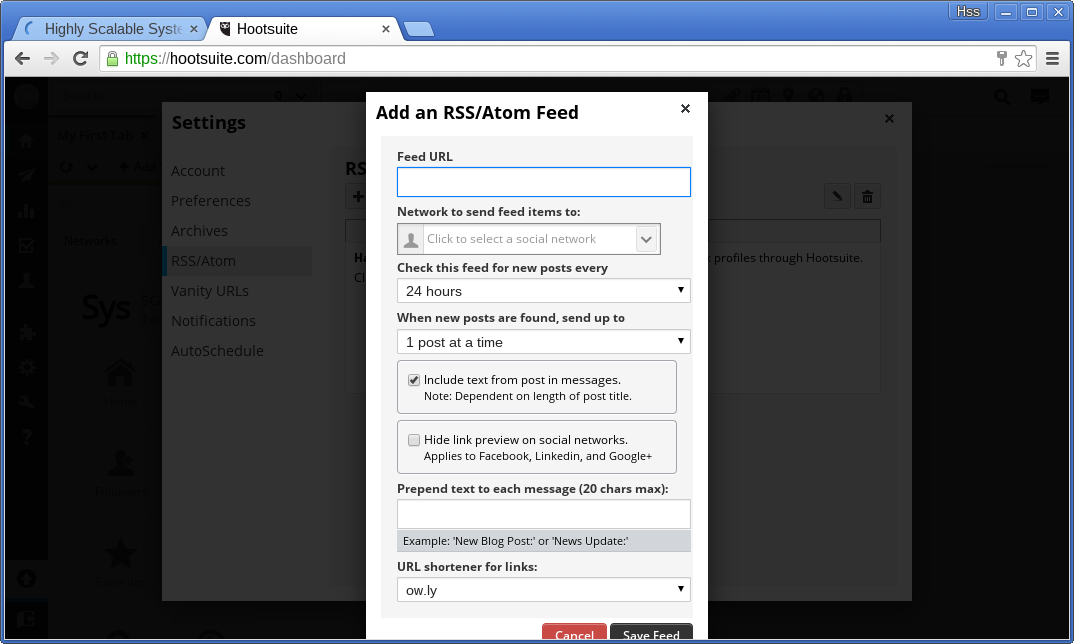This screenshot has width=1074, height=644.
Task: Click the sign out icon in sidebar
Action: tap(26, 619)
